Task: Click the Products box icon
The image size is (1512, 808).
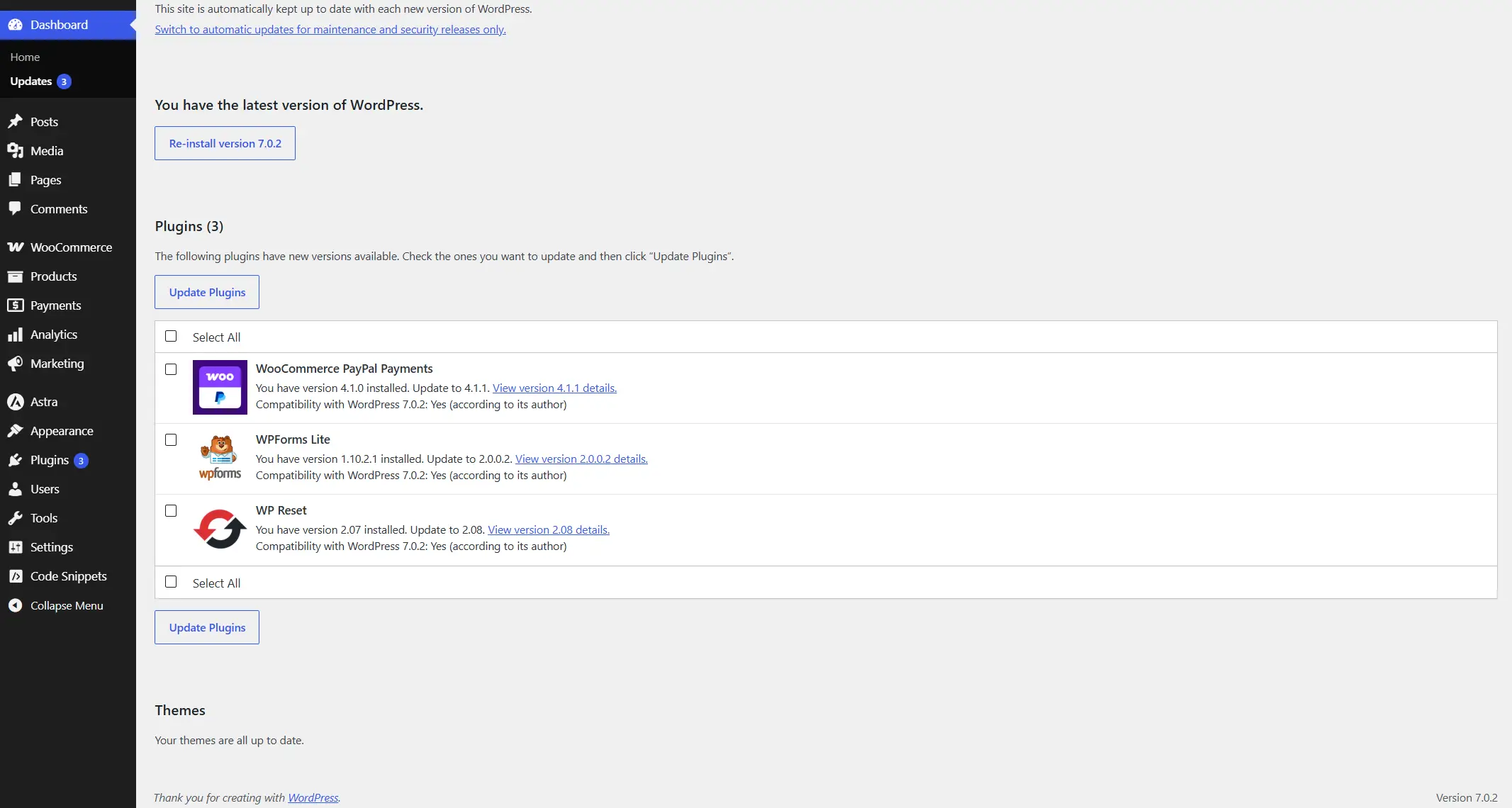Action: [x=15, y=276]
